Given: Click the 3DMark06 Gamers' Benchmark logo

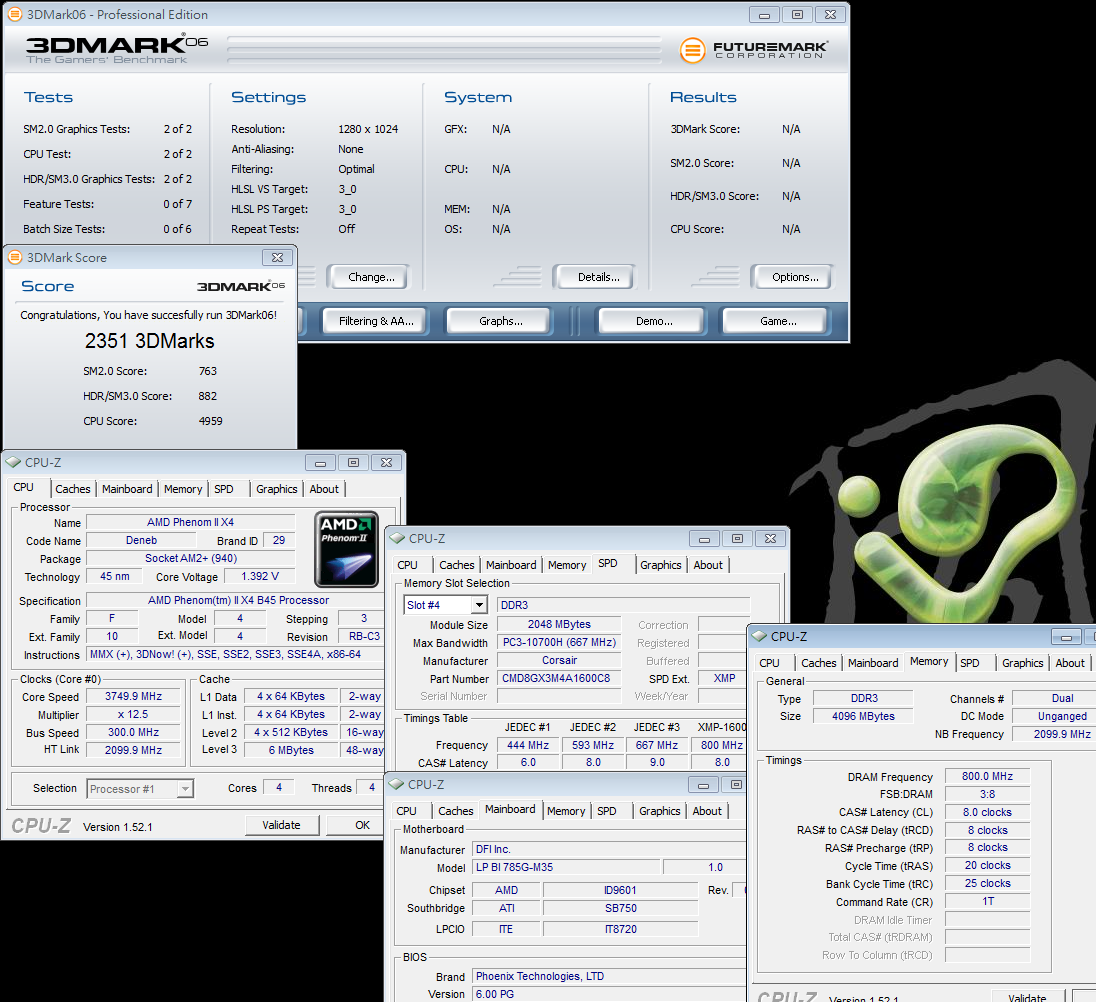Looking at the screenshot, I should click(117, 49).
